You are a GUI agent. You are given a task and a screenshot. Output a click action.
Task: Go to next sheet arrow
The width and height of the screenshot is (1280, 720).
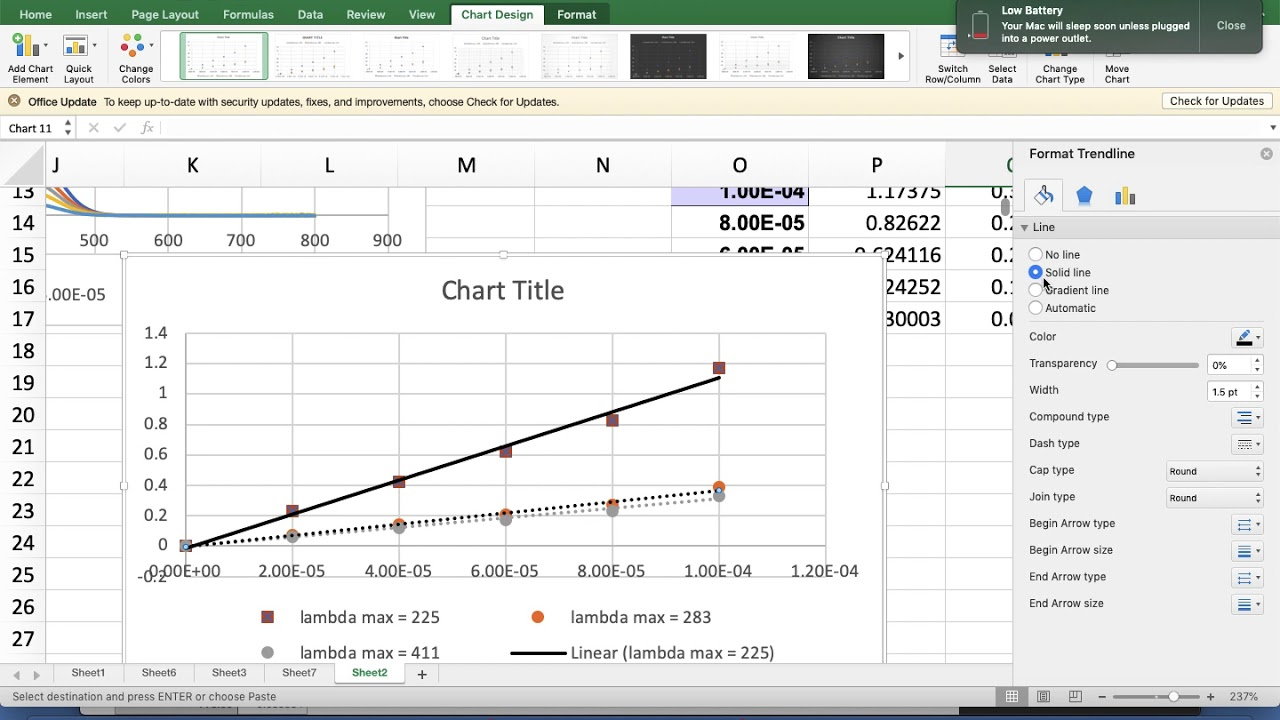[37, 674]
